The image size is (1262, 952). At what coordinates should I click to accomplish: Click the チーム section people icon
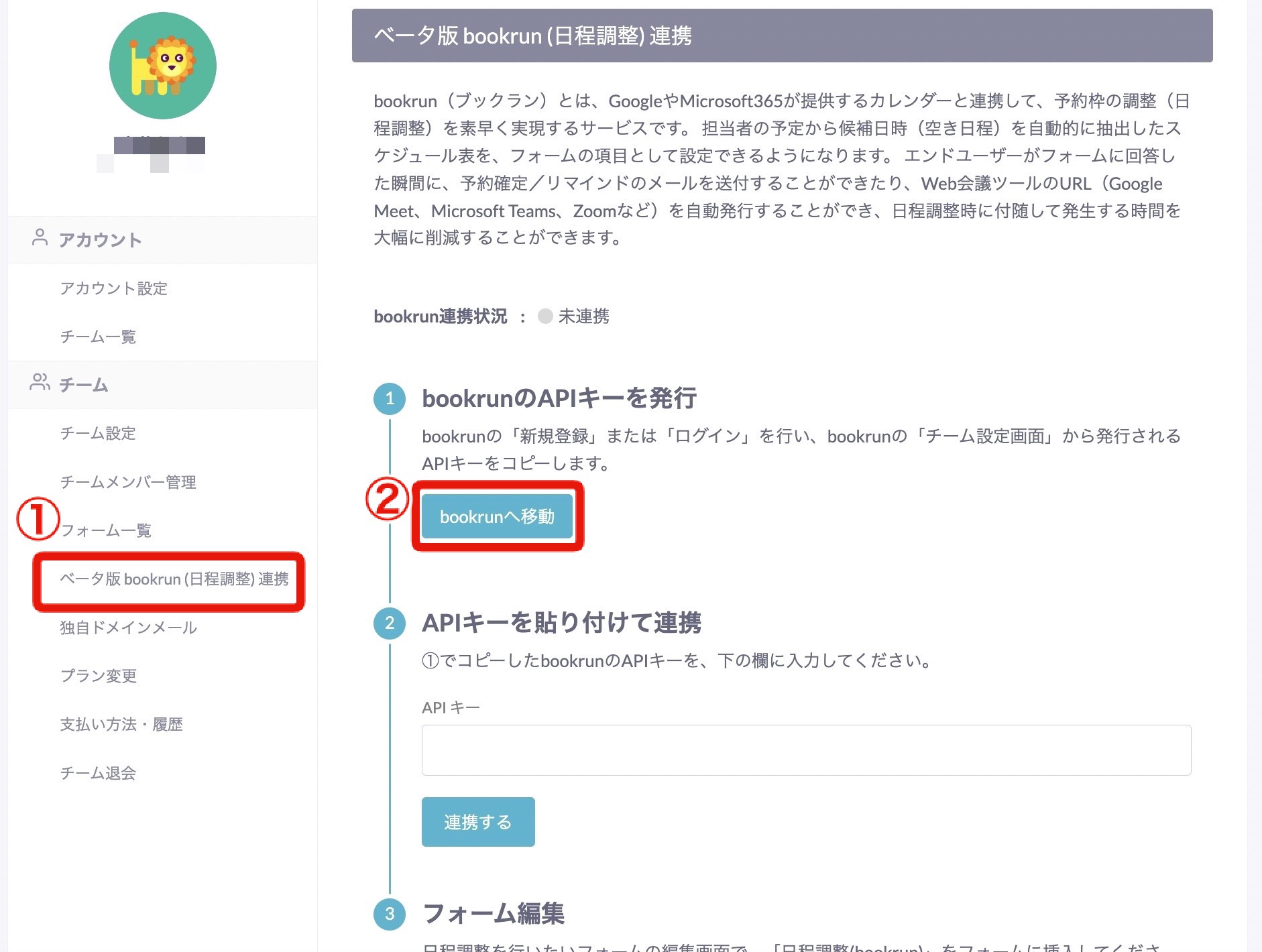click(x=40, y=382)
